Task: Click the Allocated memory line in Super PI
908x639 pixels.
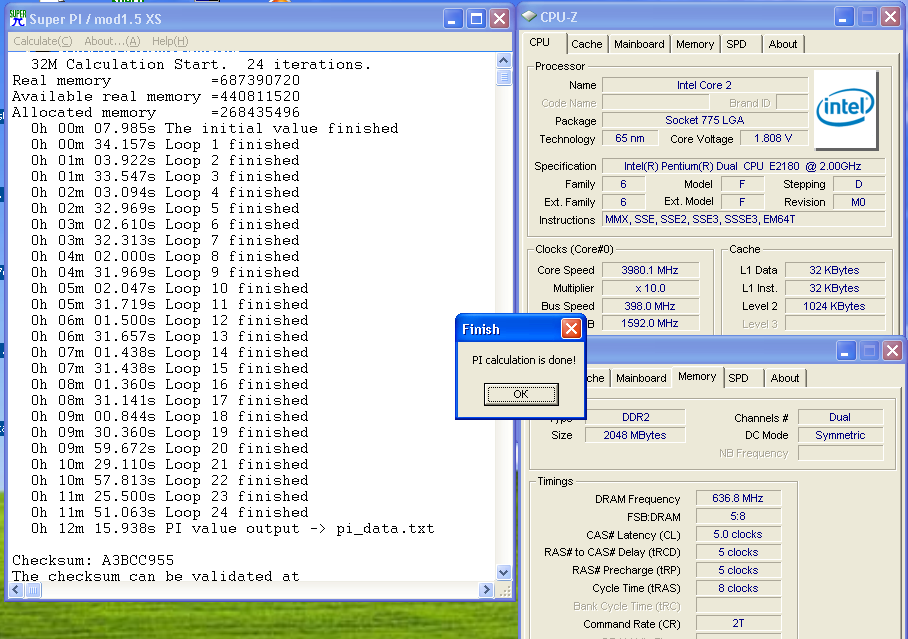Action: point(156,112)
